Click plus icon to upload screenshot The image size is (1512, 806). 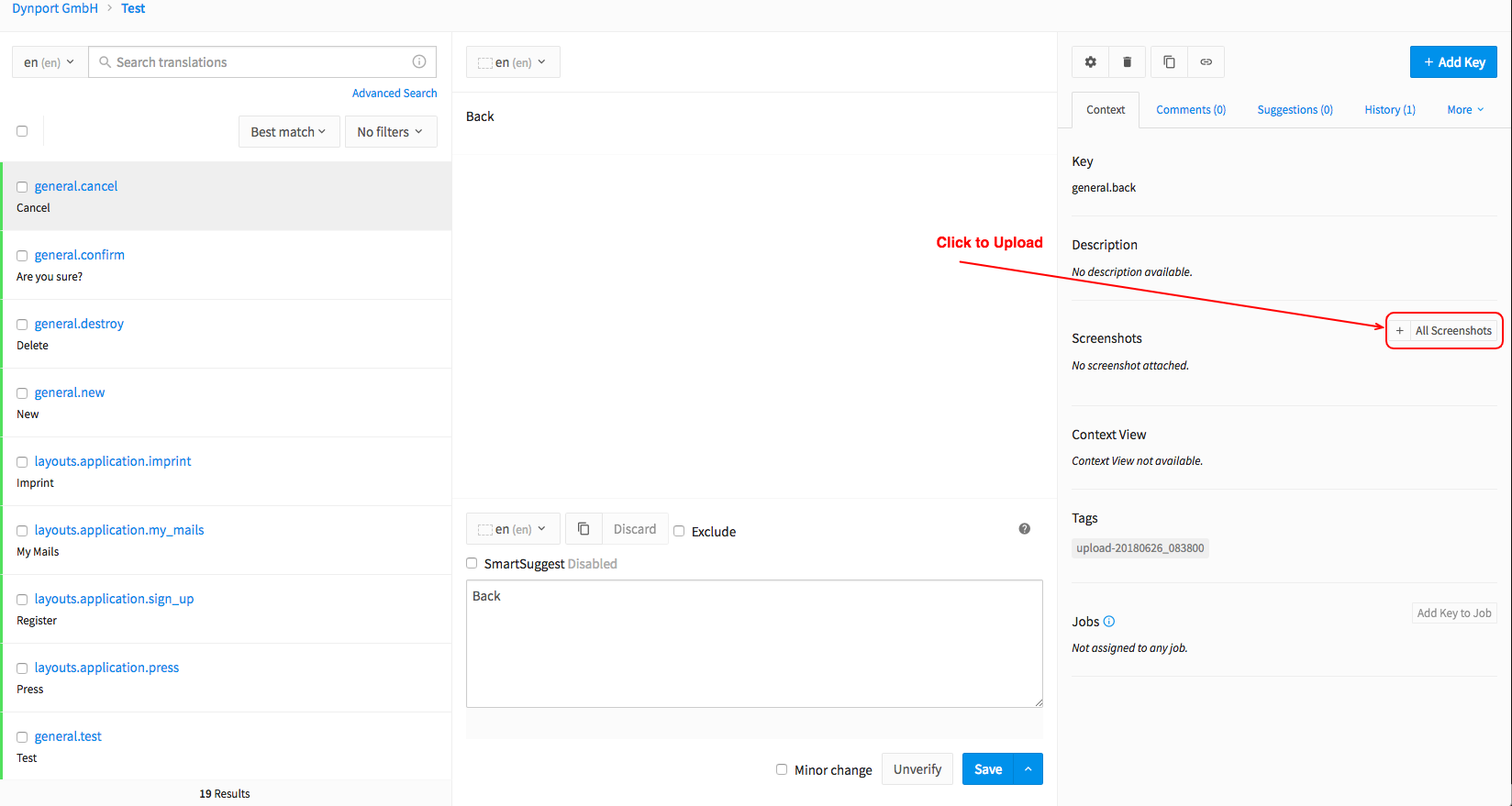click(1399, 331)
